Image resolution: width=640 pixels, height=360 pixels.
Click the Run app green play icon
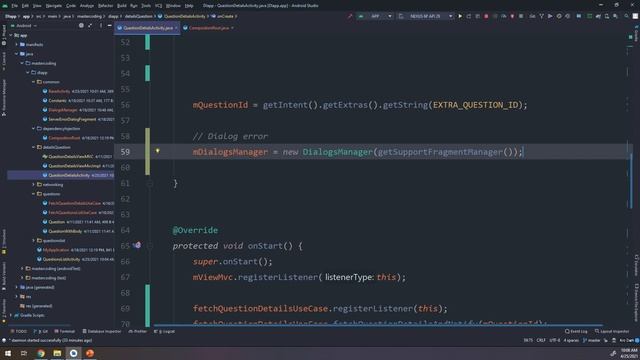[460, 16]
